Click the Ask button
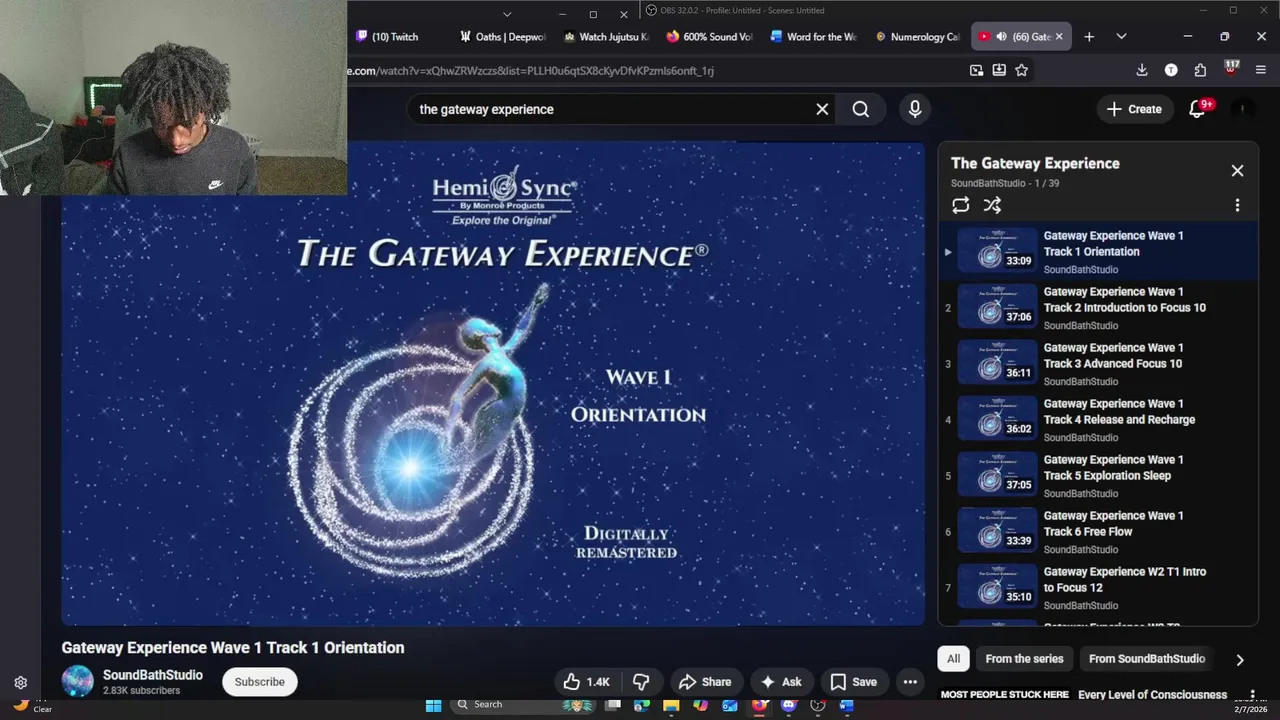The width and height of the screenshot is (1280, 720). pyautogui.click(x=781, y=682)
